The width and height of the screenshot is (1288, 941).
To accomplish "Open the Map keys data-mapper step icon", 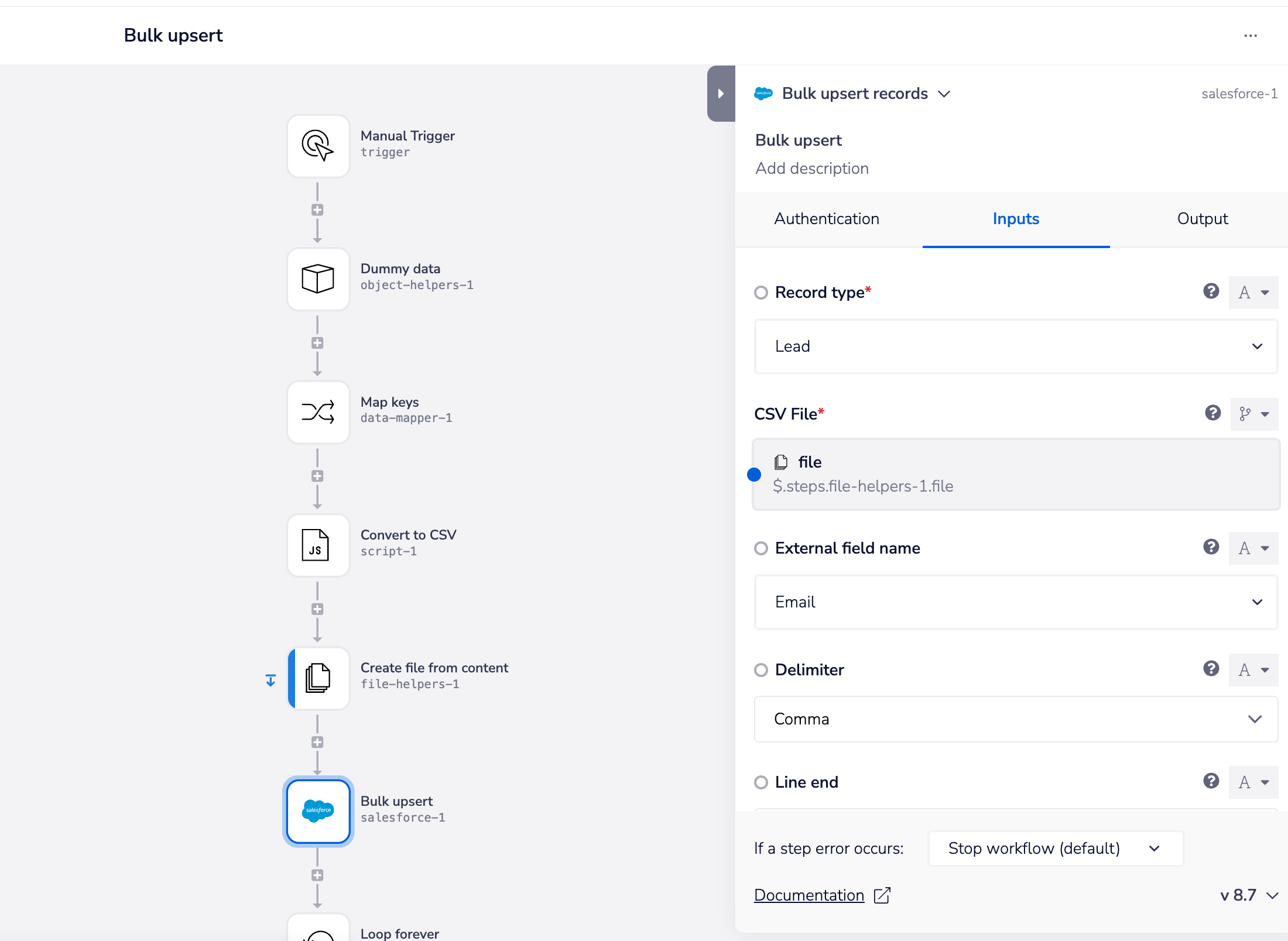I will click(x=318, y=412).
